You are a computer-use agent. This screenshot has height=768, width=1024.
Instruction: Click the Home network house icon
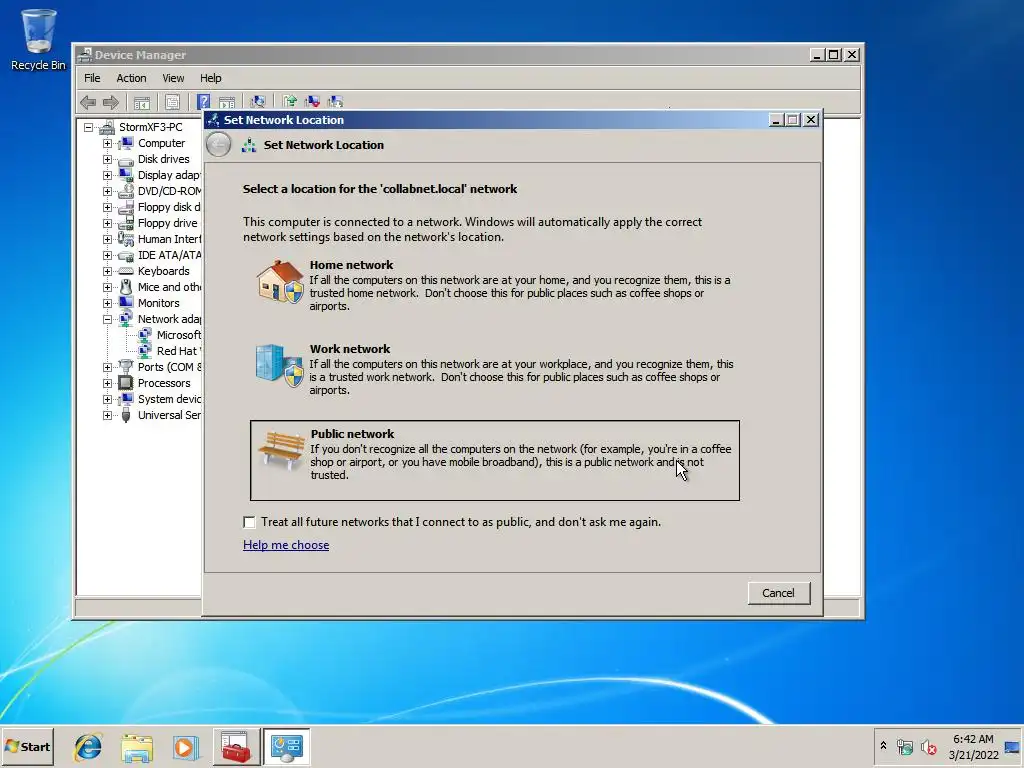pyautogui.click(x=280, y=281)
